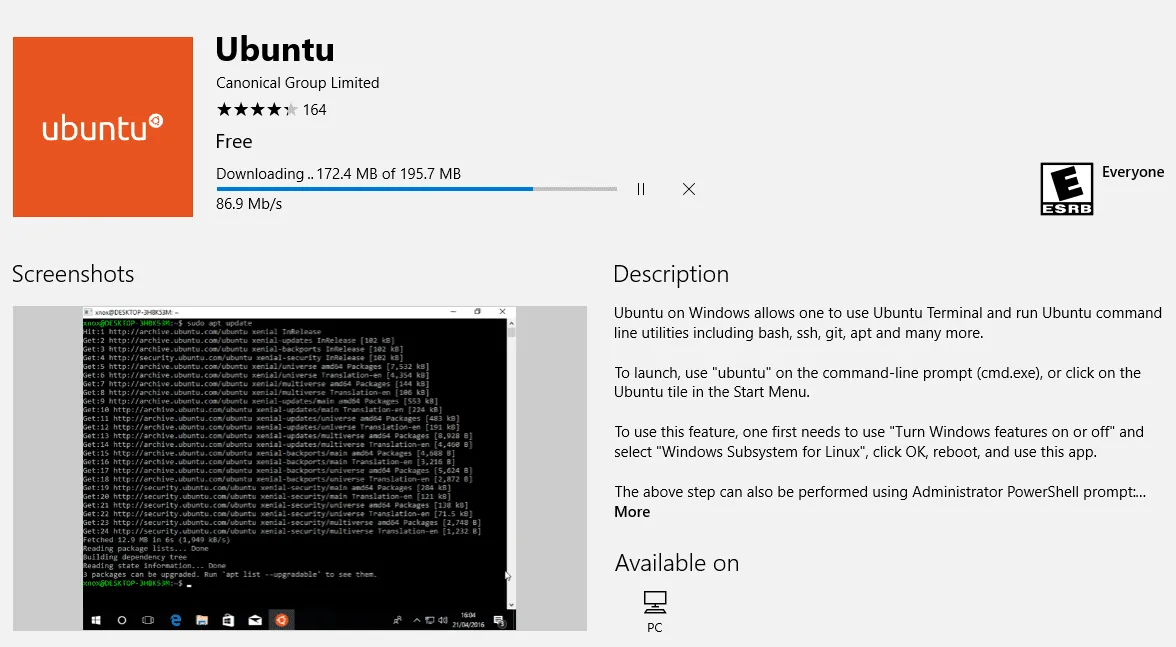Image resolution: width=1176 pixels, height=647 pixels.
Task: Select the orange Ubuntu app tile icon
Action: pyautogui.click(x=101, y=127)
